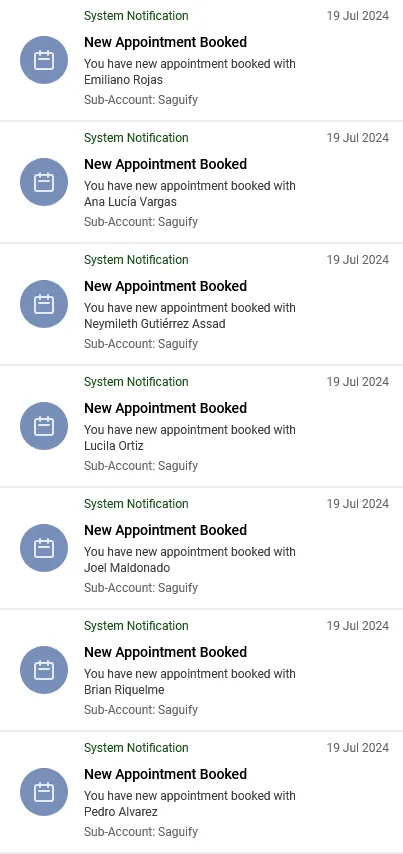Open the Ana Lucía Vargas appointment message
This screenshot has width=403, height=854.
(x=190, y=194)
